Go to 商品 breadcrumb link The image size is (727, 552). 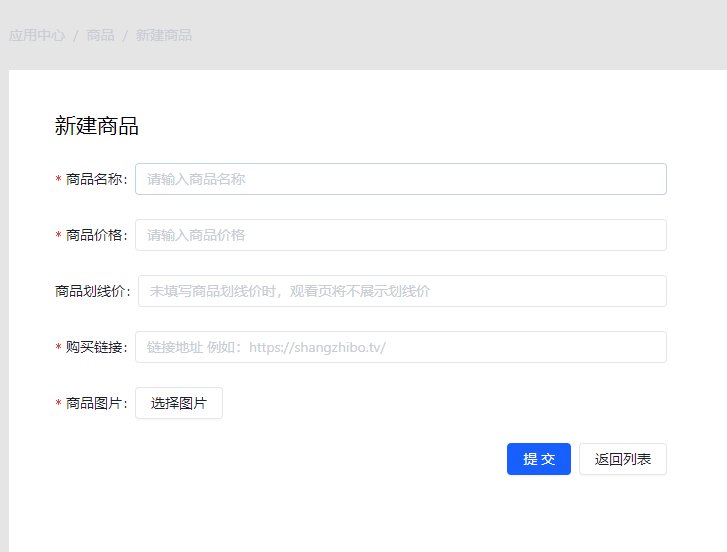tap(100, 35)
